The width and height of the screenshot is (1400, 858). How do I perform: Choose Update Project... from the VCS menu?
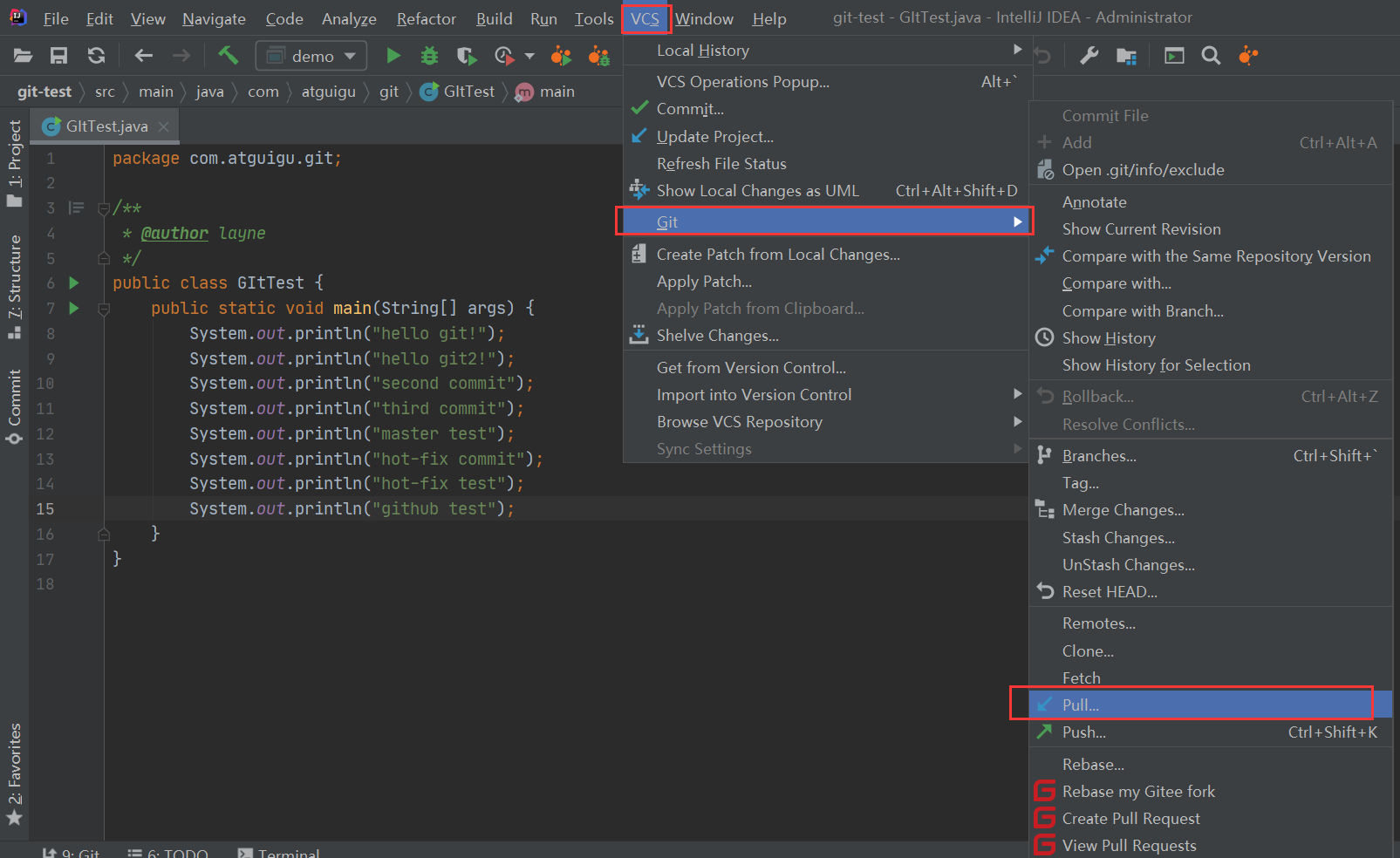click(x=825, y=137)
